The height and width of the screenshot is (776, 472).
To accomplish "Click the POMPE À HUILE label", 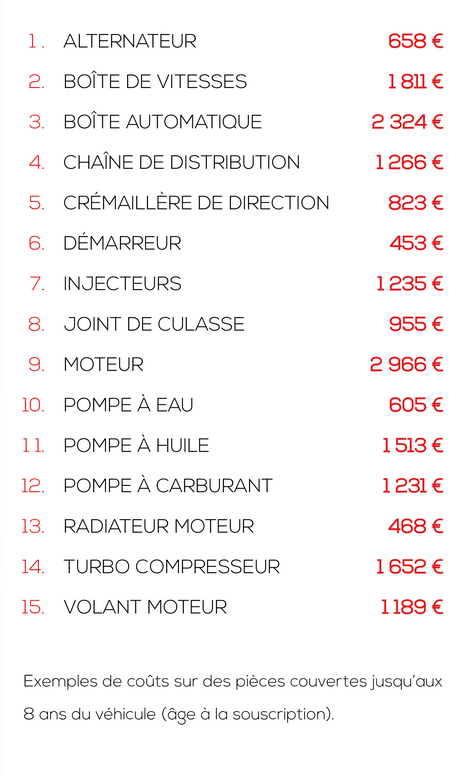I will click(x=136, y=445).
